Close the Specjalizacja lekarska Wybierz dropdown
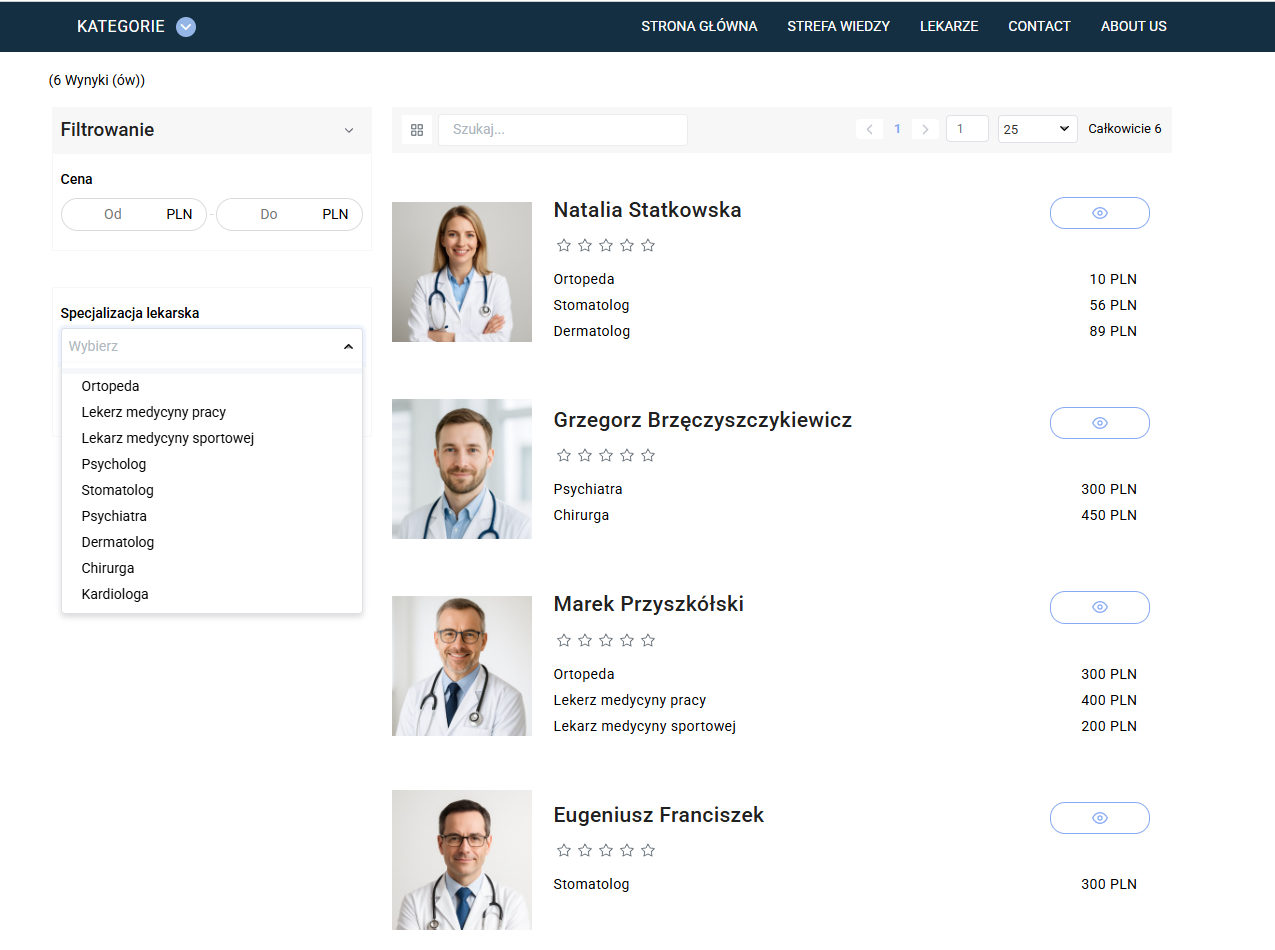Screen dimensions: 1275x950 (x=348, y=346)
